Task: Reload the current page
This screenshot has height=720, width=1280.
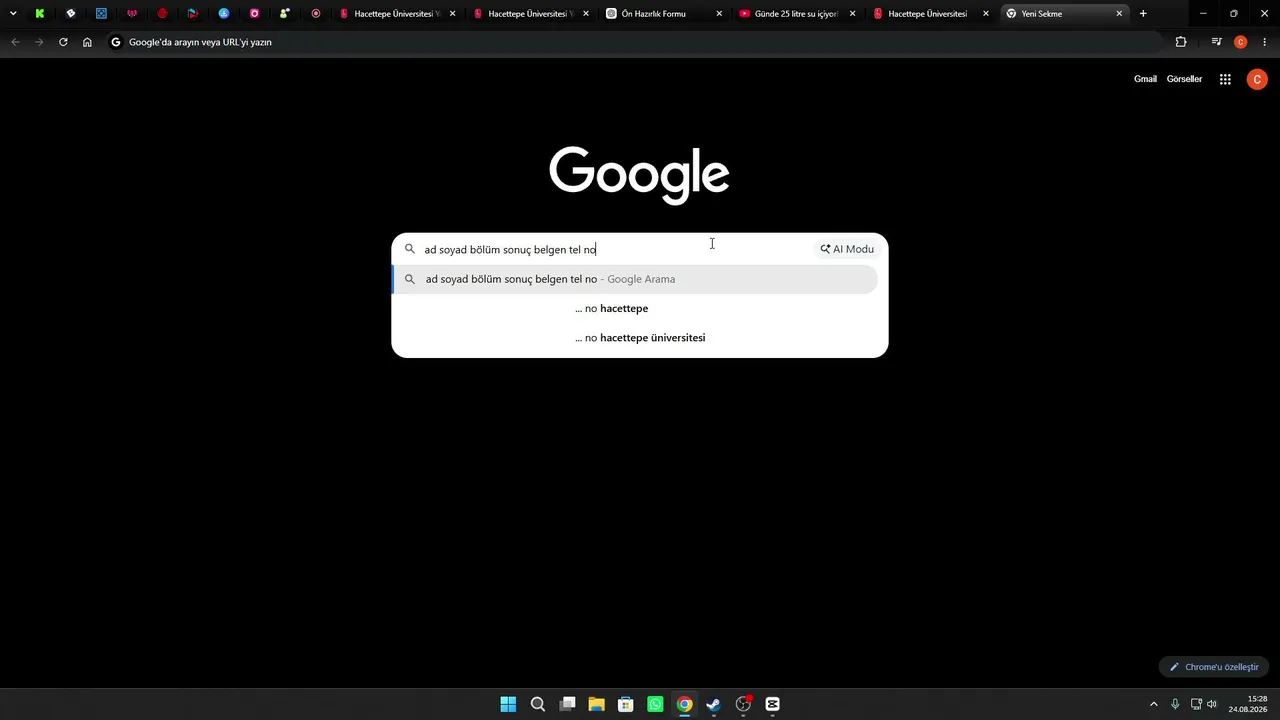Action: point(63,42)
